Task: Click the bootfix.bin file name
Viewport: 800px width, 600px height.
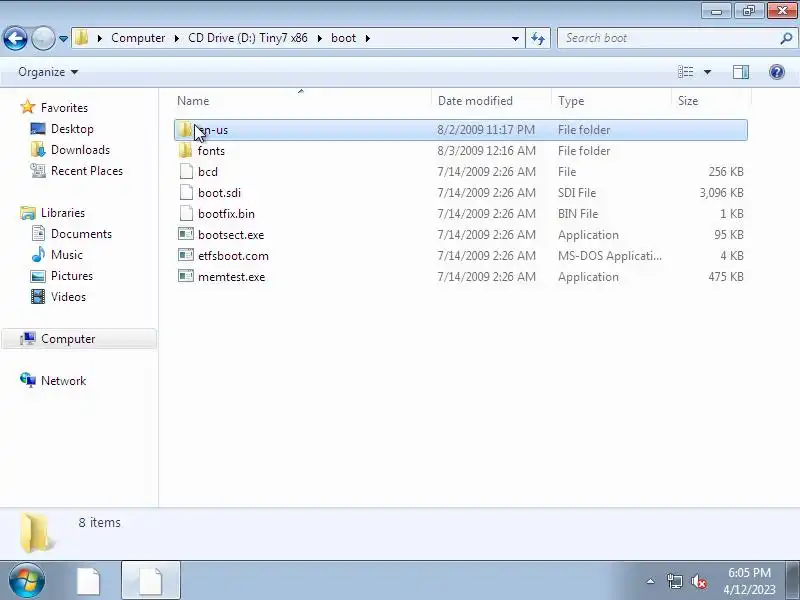Action: (x=226, y=213)
